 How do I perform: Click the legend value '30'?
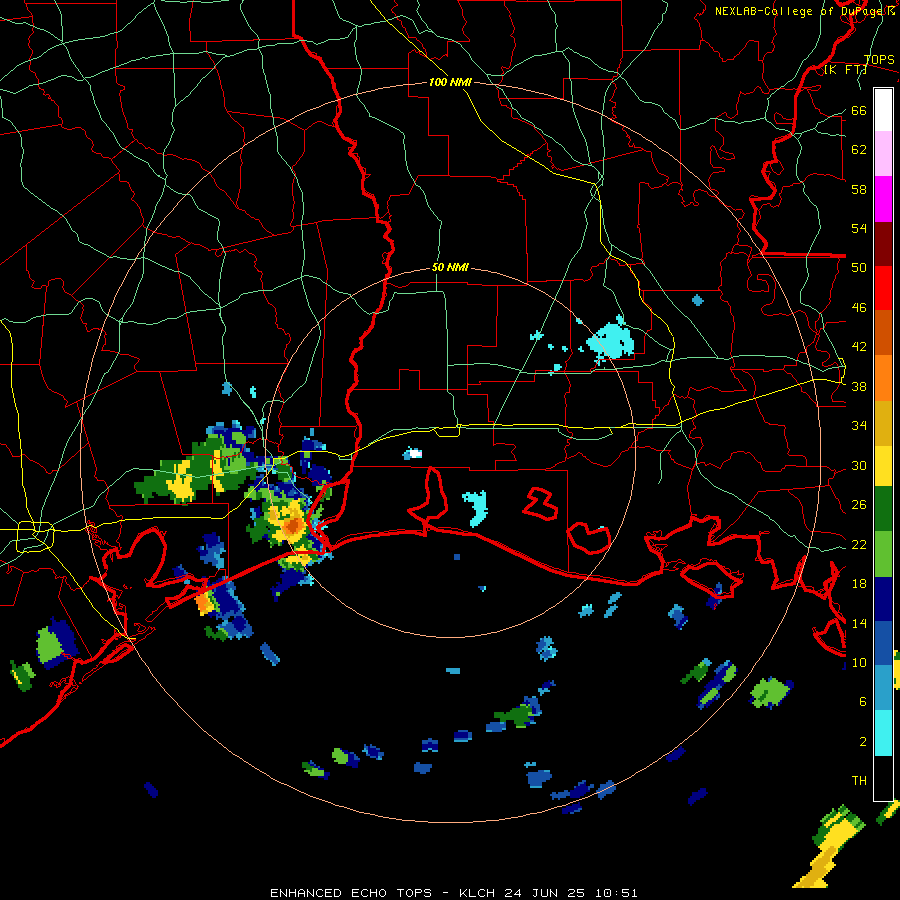(859, 465)
